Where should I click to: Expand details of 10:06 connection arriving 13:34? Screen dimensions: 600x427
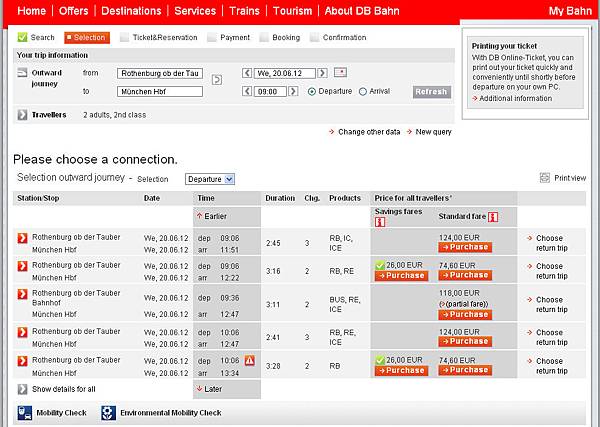pos(23,360)
